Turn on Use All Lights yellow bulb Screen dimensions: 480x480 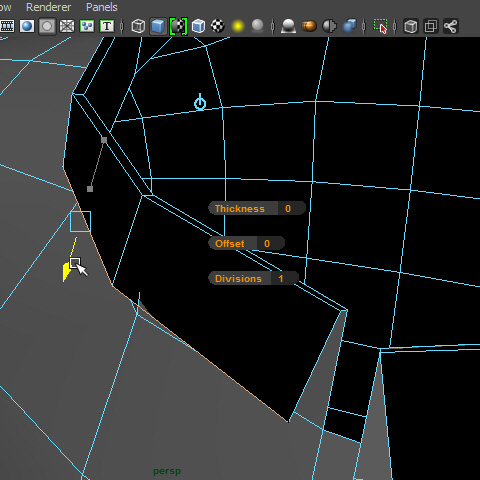[238, 26]
